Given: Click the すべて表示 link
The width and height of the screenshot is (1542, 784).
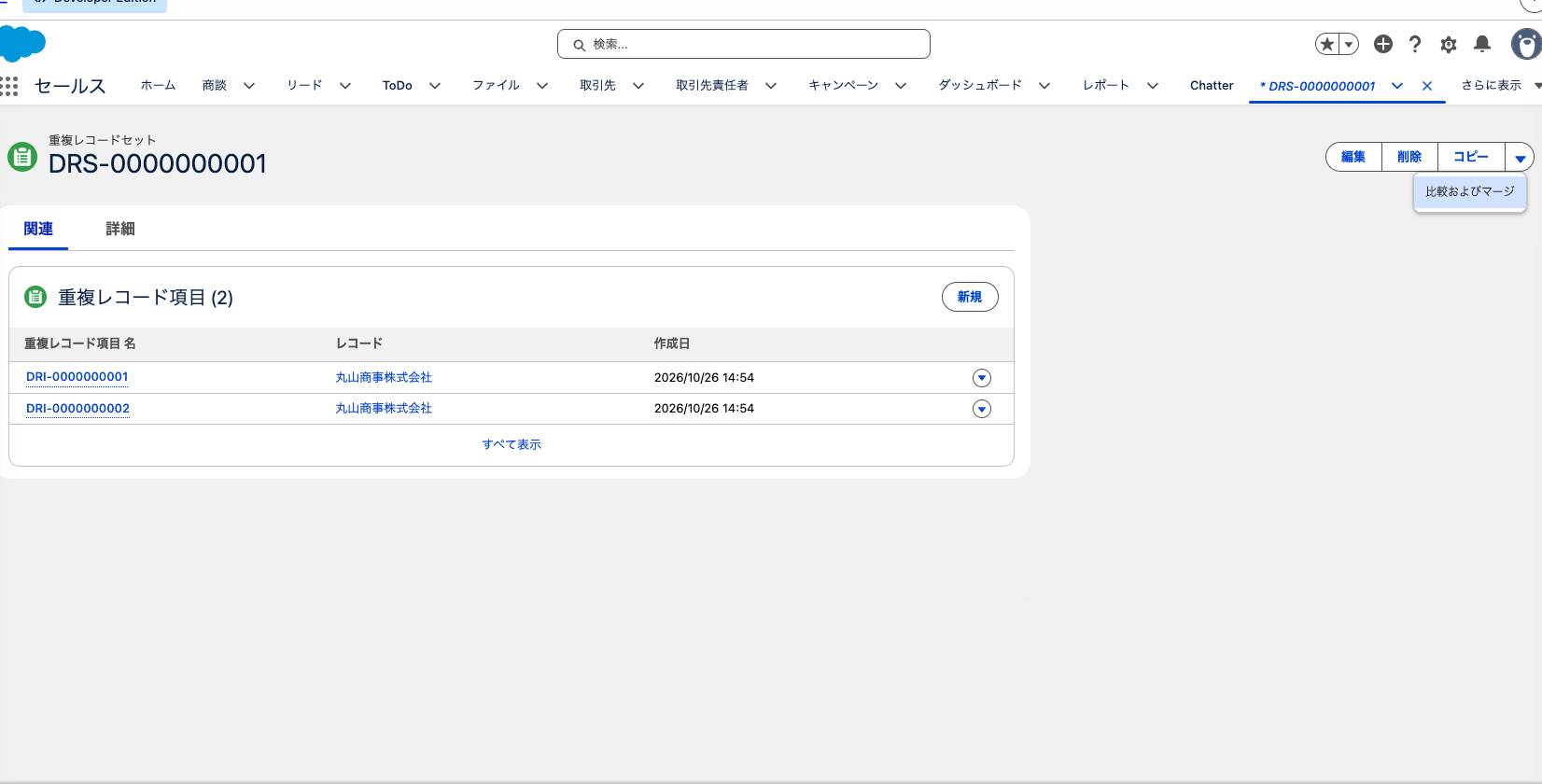Looking at the screenshot, I should pos(512,444).
